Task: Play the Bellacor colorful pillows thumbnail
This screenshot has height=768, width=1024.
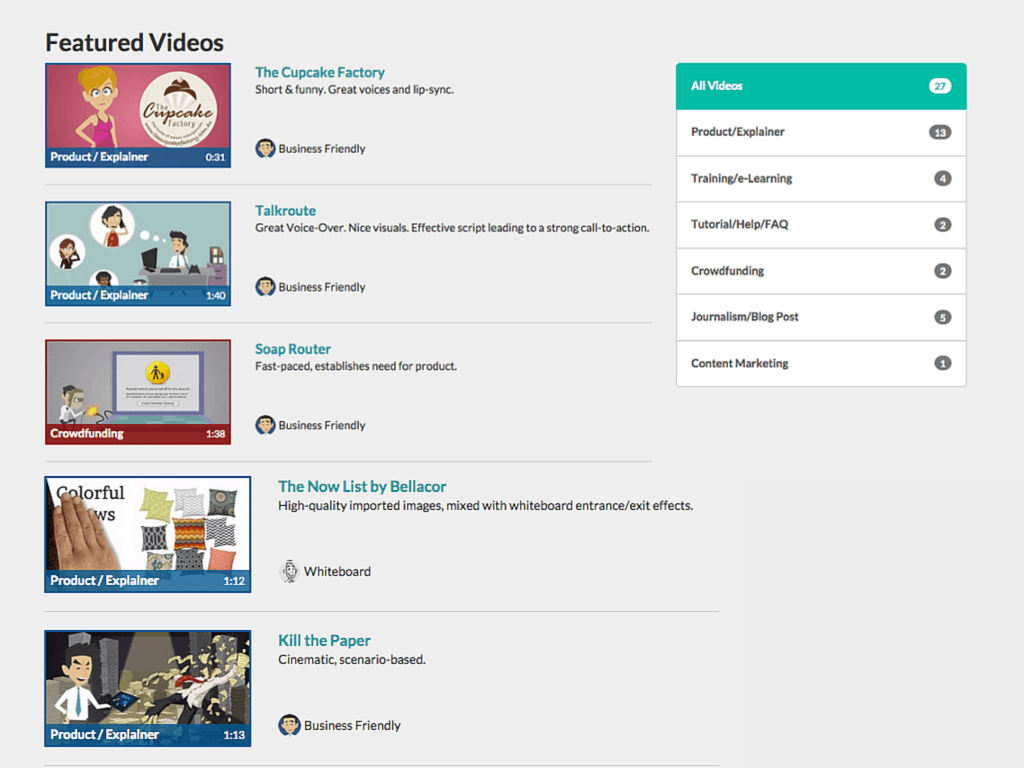Action: click(x=148, y=534)
